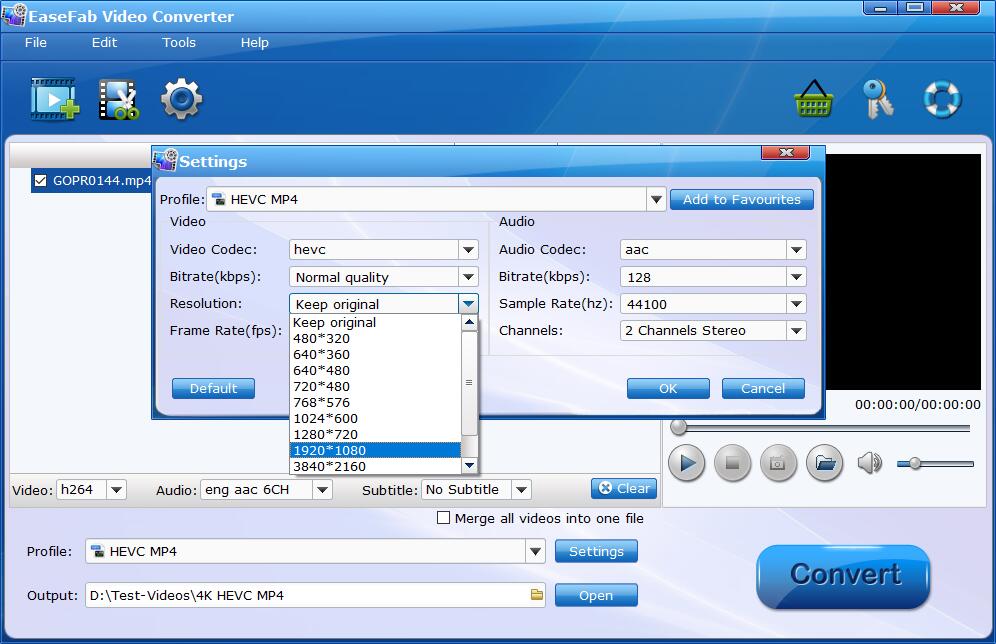Viewport: 996px width, 644px height.
Task: Click the output folder browse icon
Action: (x=537, y=595)
